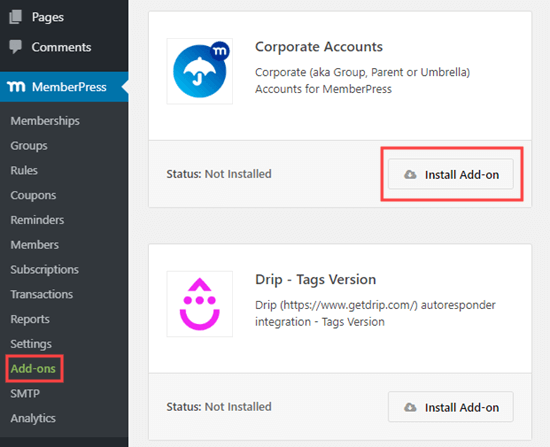Select the highlighted Add-ons menu item

(33, 368)
